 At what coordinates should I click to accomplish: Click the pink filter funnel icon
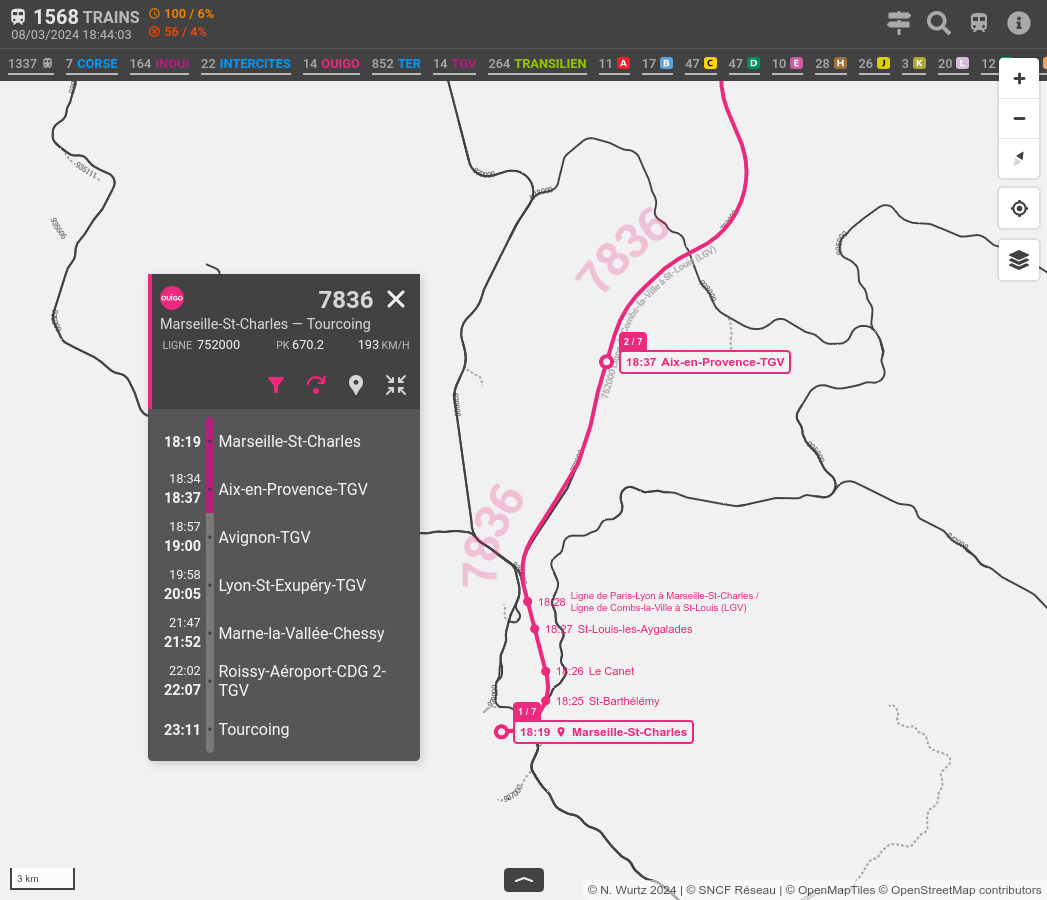coord(276,385)
